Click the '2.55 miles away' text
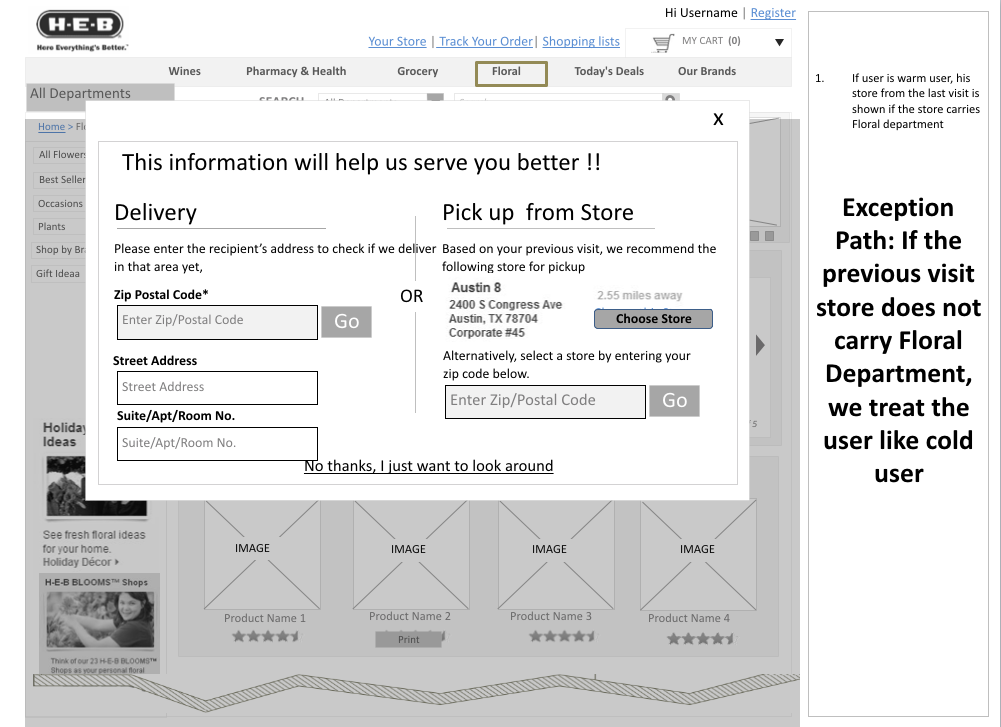 pos(639,296)
